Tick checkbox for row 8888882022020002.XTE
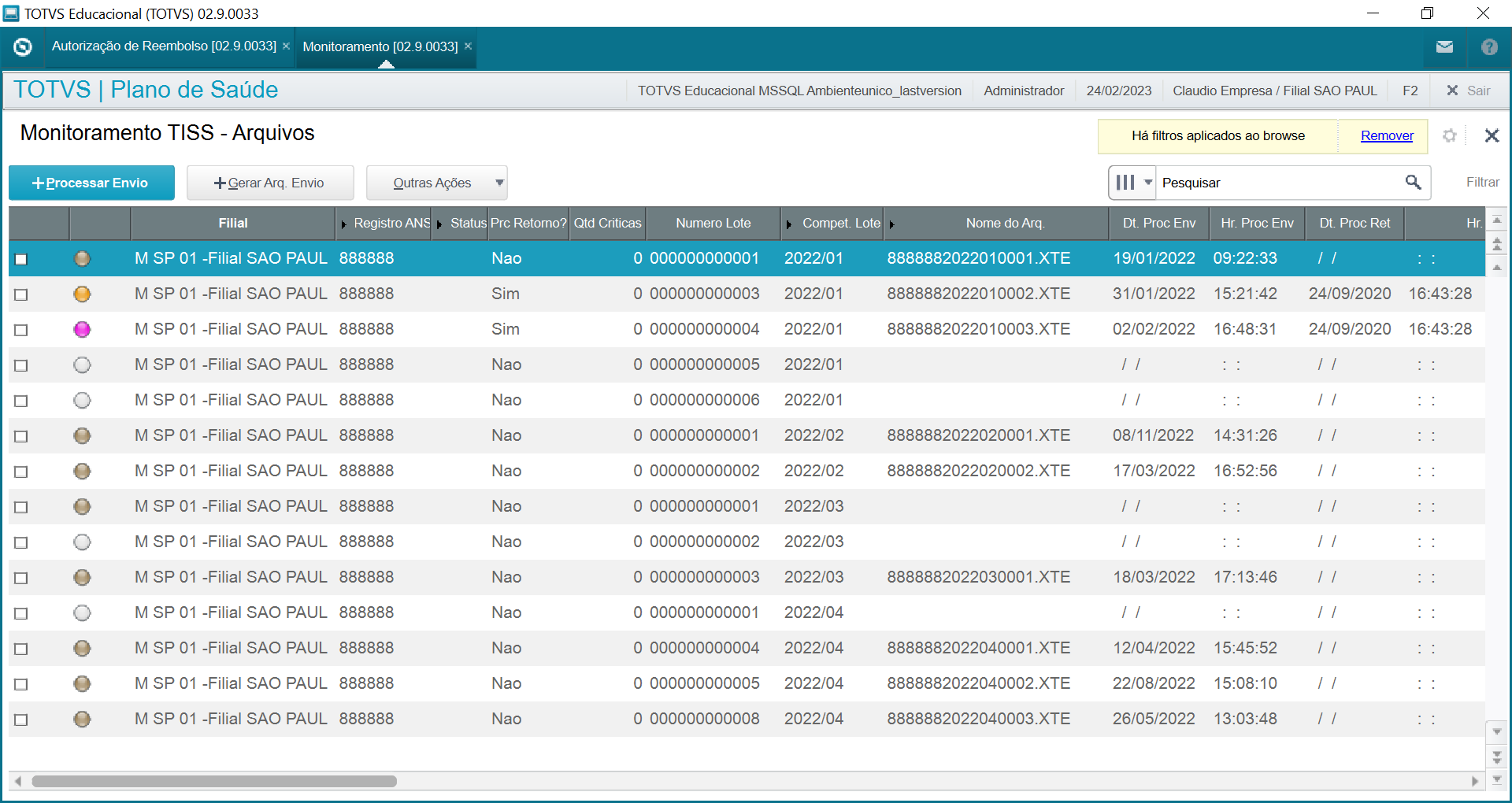The image size is (1512, 803). [x=21, y=472]
